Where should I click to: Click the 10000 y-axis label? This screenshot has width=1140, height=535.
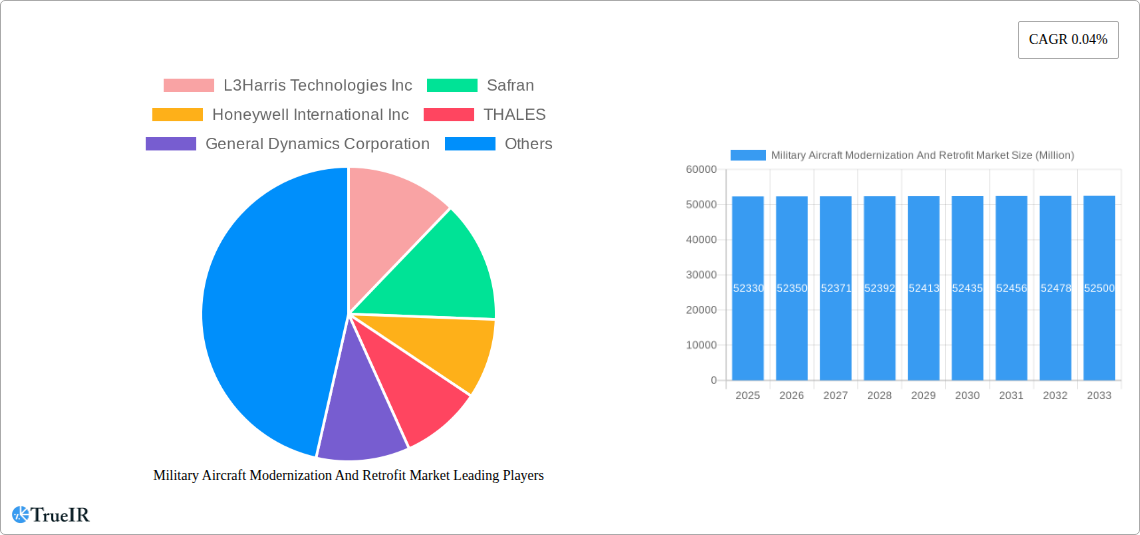(x=701, y=345)
